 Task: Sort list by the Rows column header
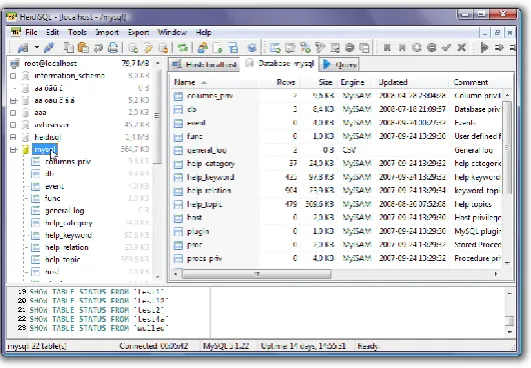tap(279, 82)
